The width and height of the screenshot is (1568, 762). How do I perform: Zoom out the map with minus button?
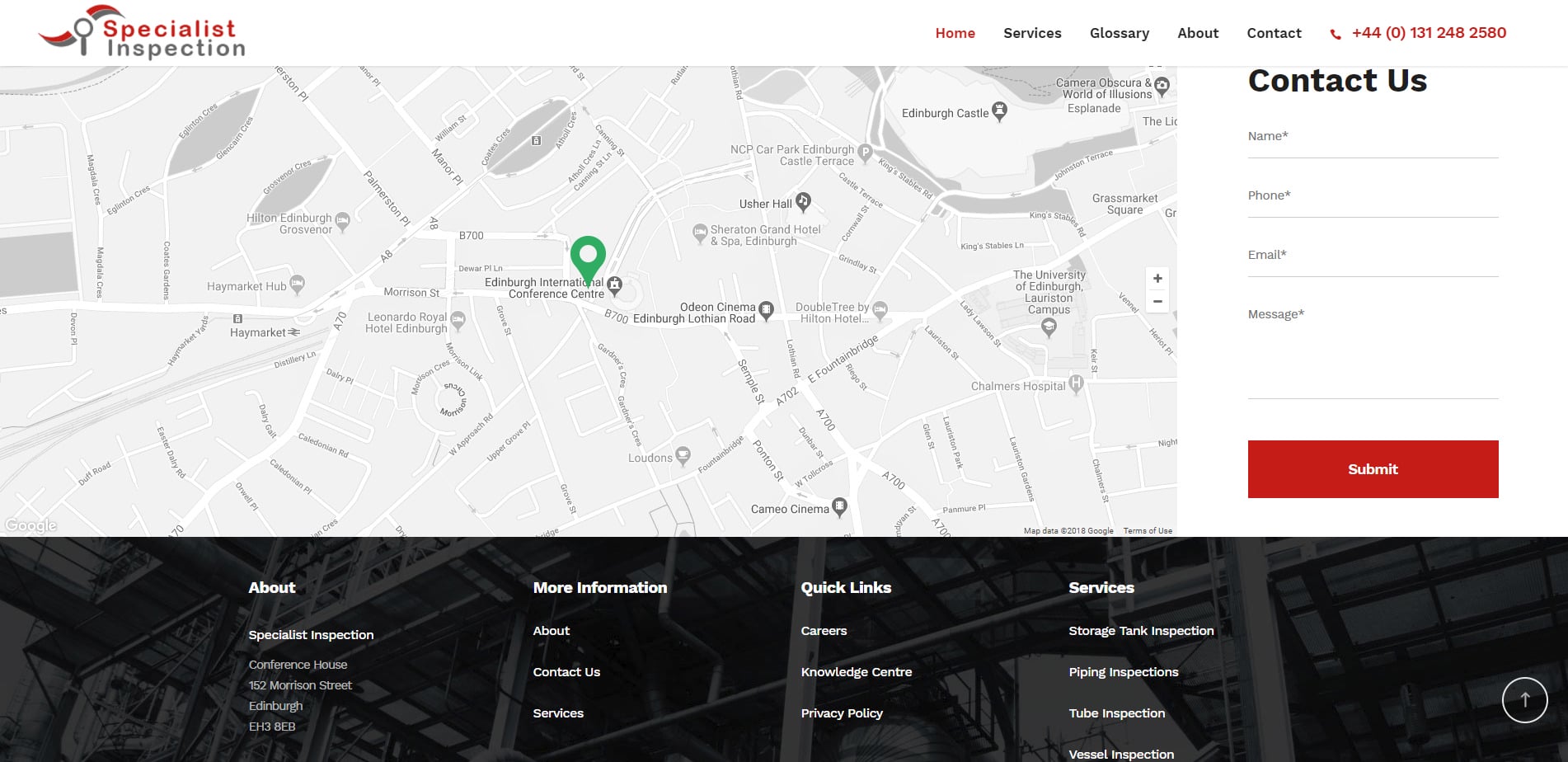[x=1157, y=302]
